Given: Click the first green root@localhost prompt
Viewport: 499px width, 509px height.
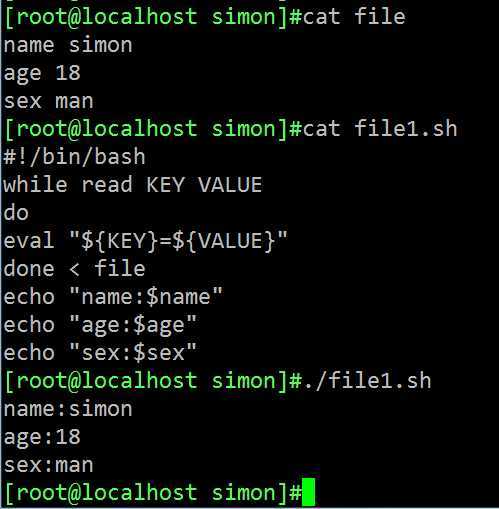Looking at the screenshot, I should [153, 17].
